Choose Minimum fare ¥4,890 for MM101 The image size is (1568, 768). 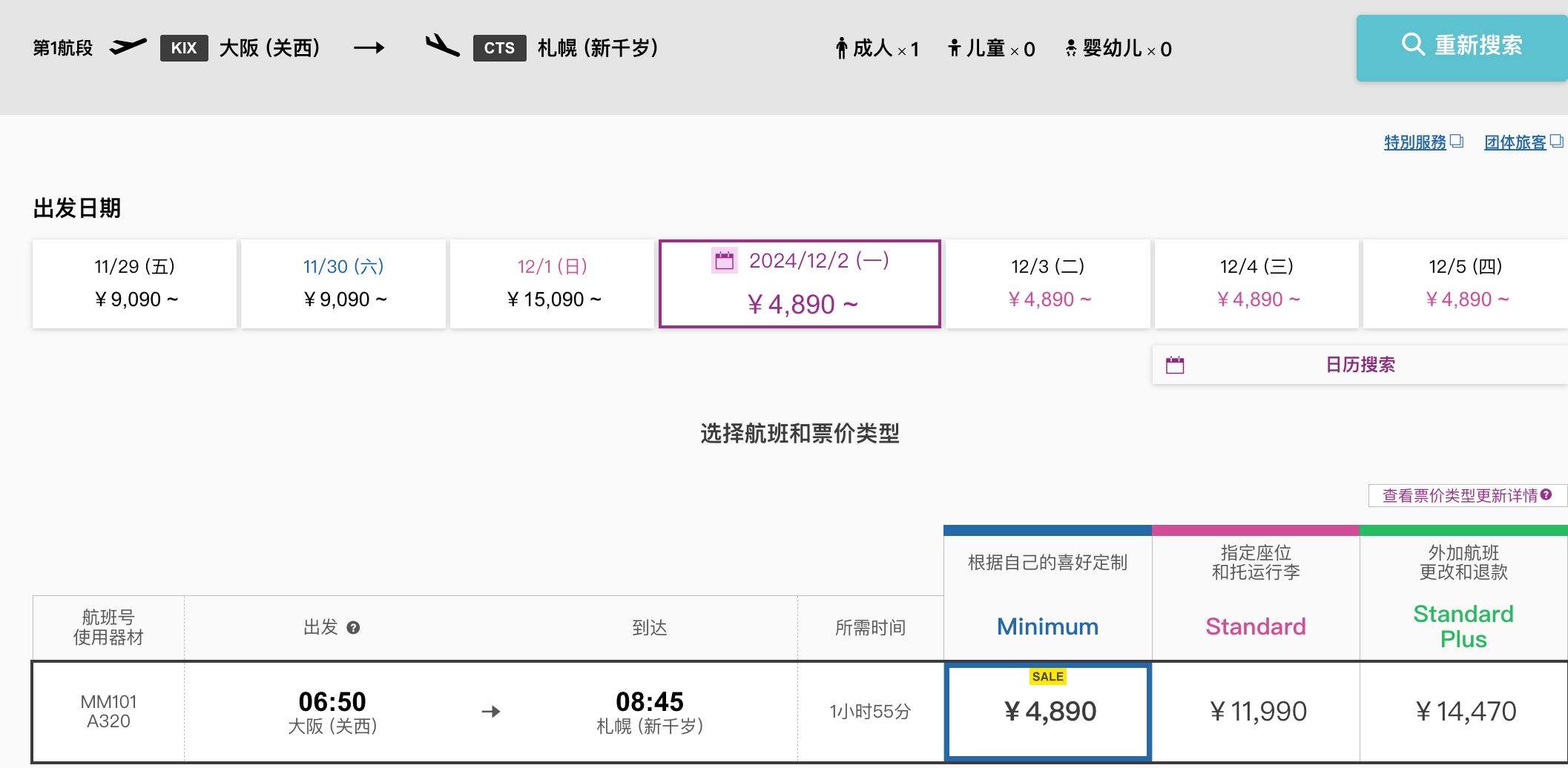coord(1048,712)
